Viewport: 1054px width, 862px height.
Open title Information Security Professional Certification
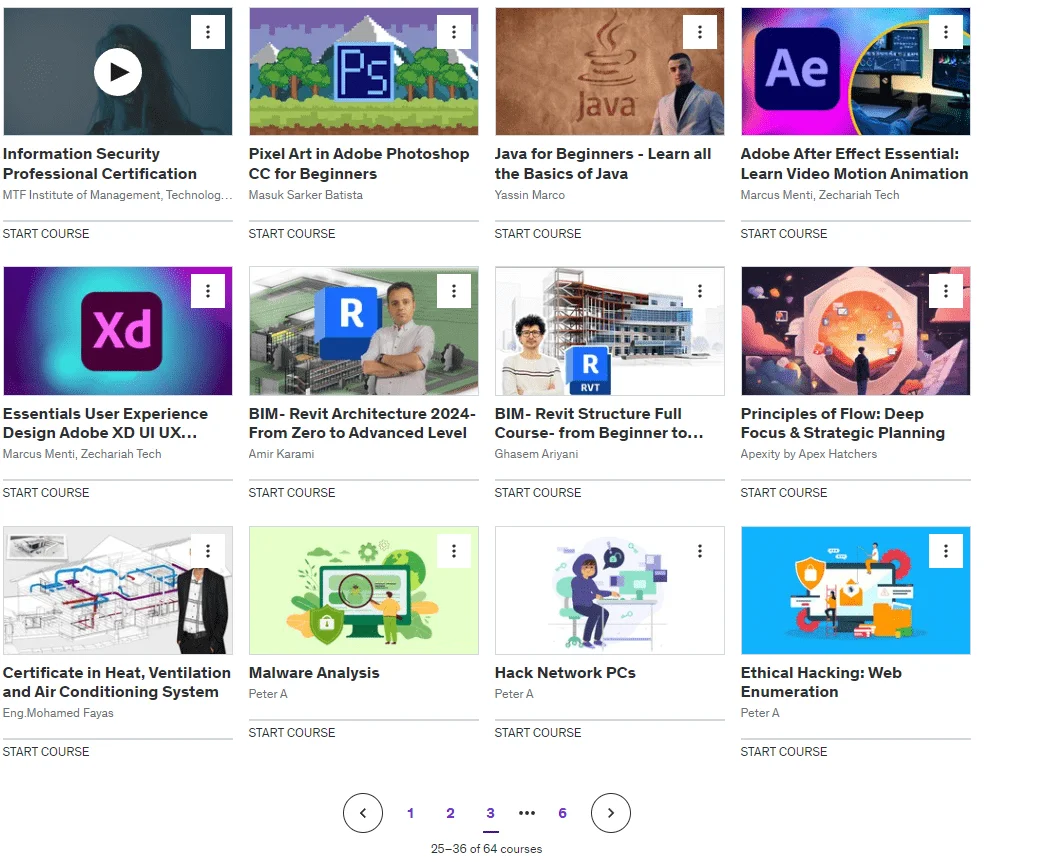[x=99, y=163]
